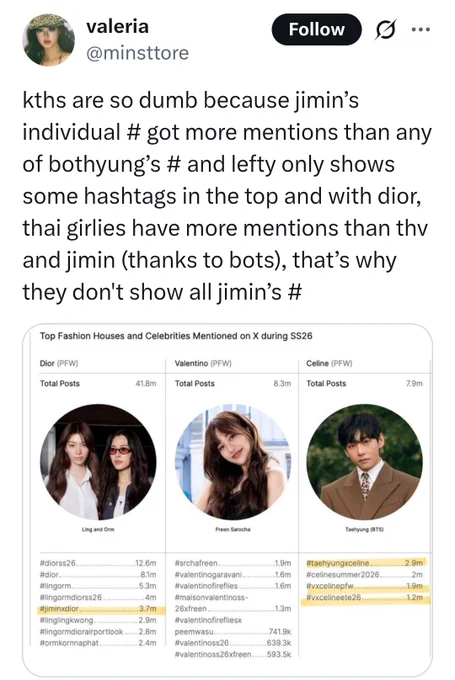The image size is (455, 680).
Task: Select the #celinesummer2026 hashtag row
Action: tap(365, 574)
